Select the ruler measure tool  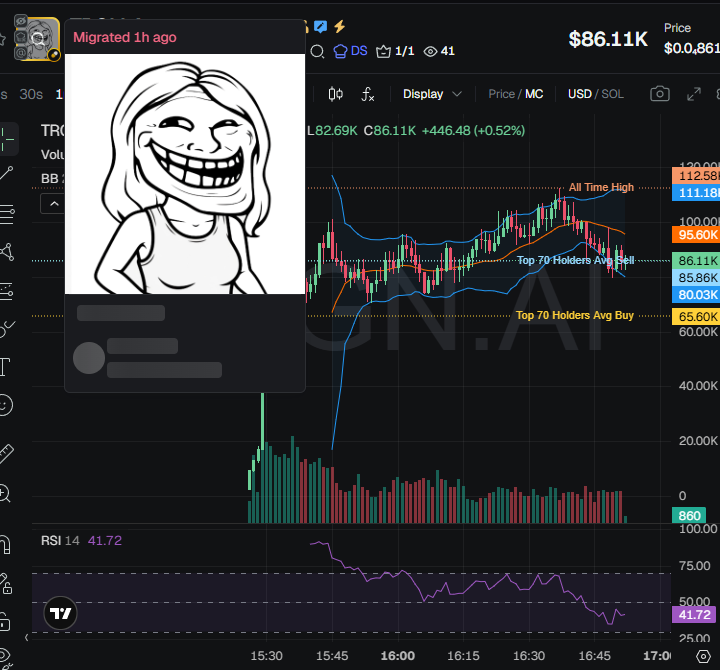tap(6, 454)
